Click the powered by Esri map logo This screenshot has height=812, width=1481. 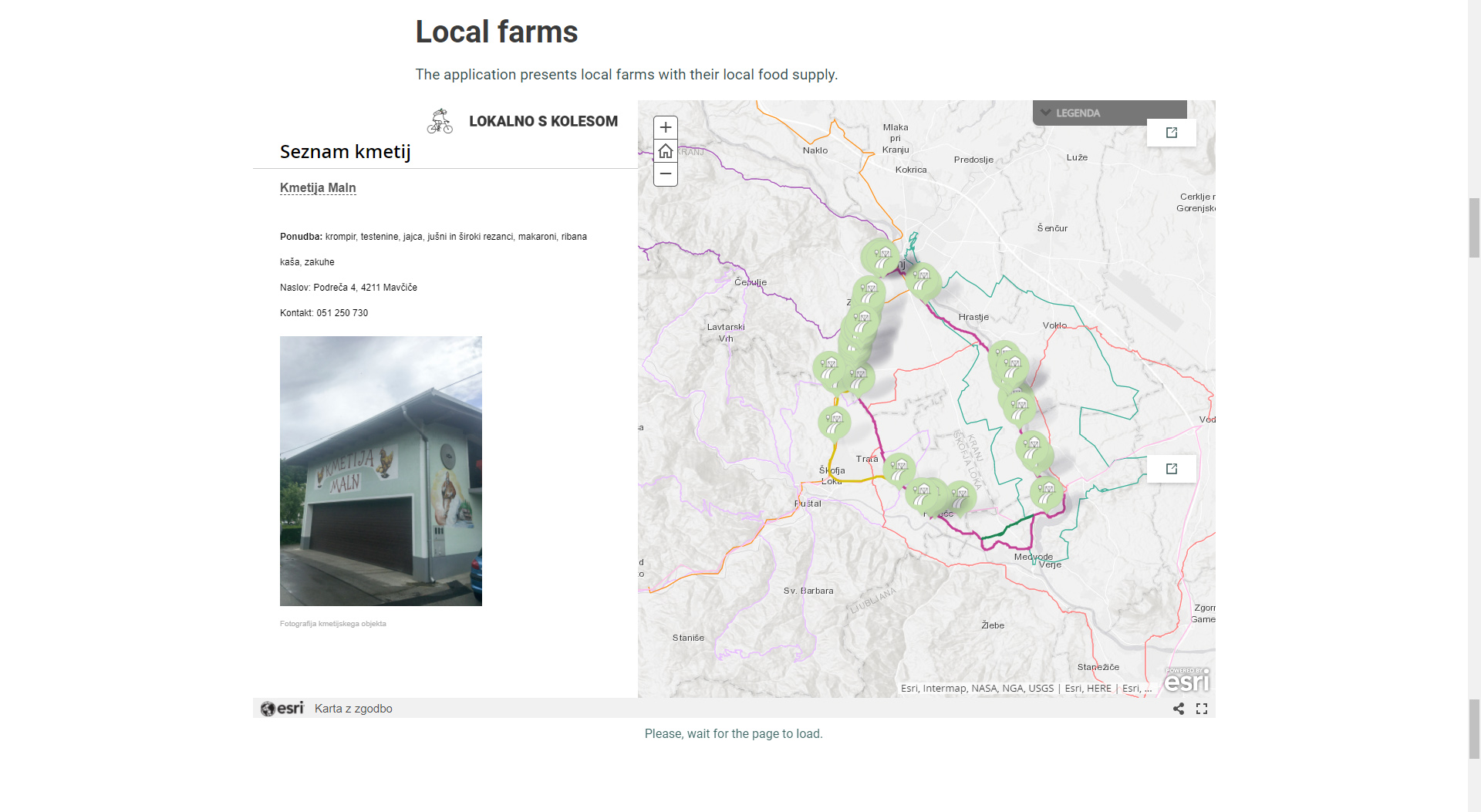pos(1187,680)
